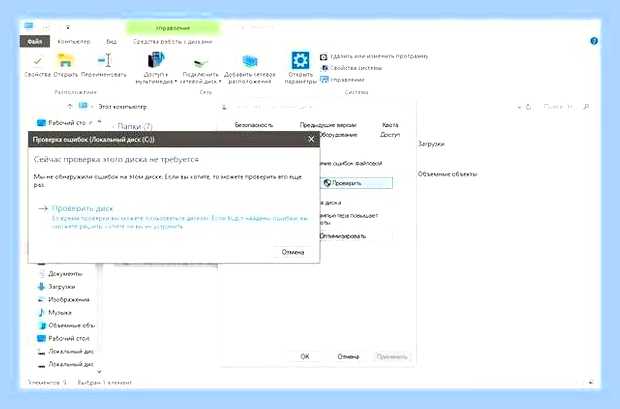
Task: Click Отмена in properties window
Action: point(348,356)
